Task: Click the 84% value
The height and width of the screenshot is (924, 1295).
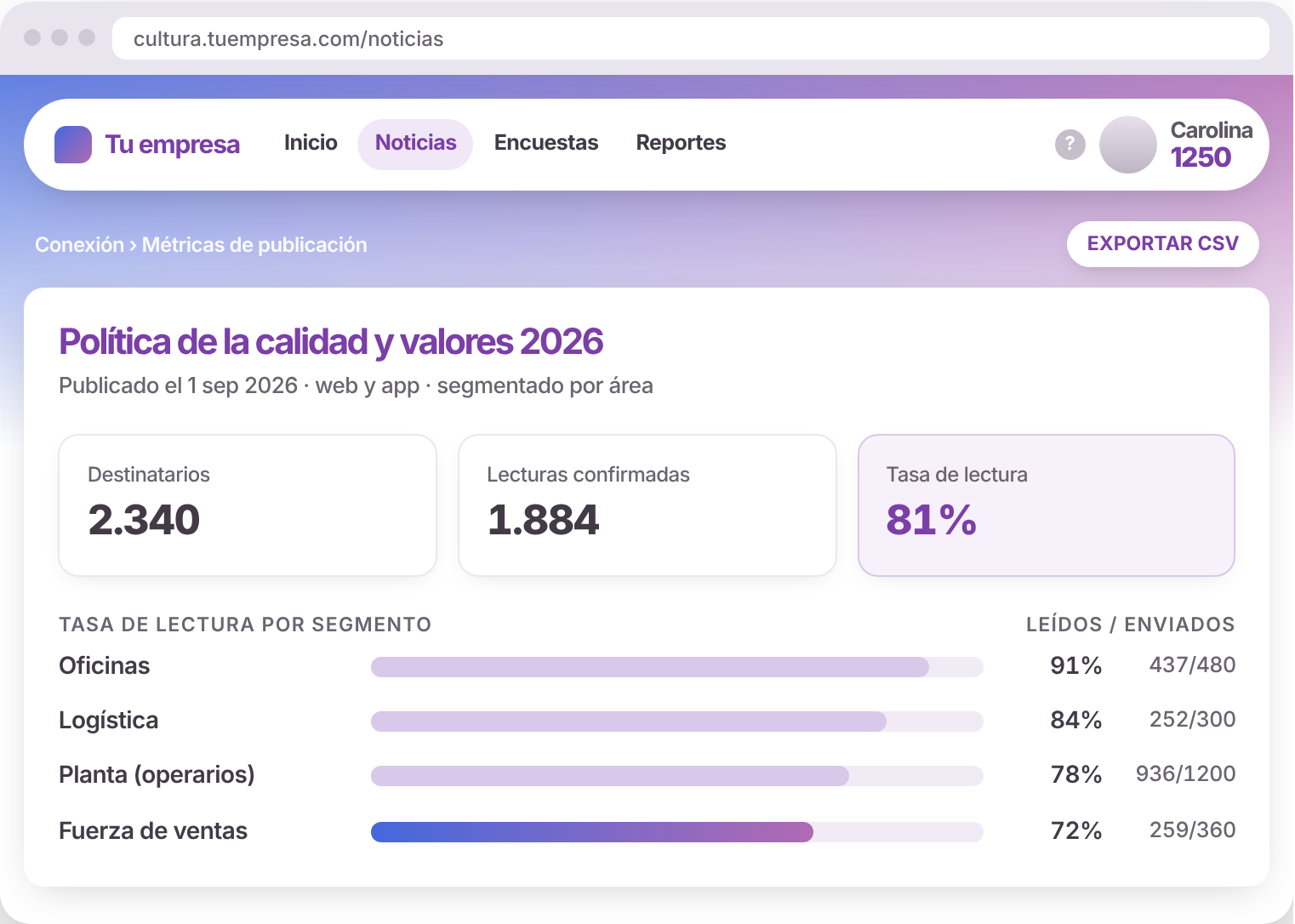Action: tap(1076, 720)
